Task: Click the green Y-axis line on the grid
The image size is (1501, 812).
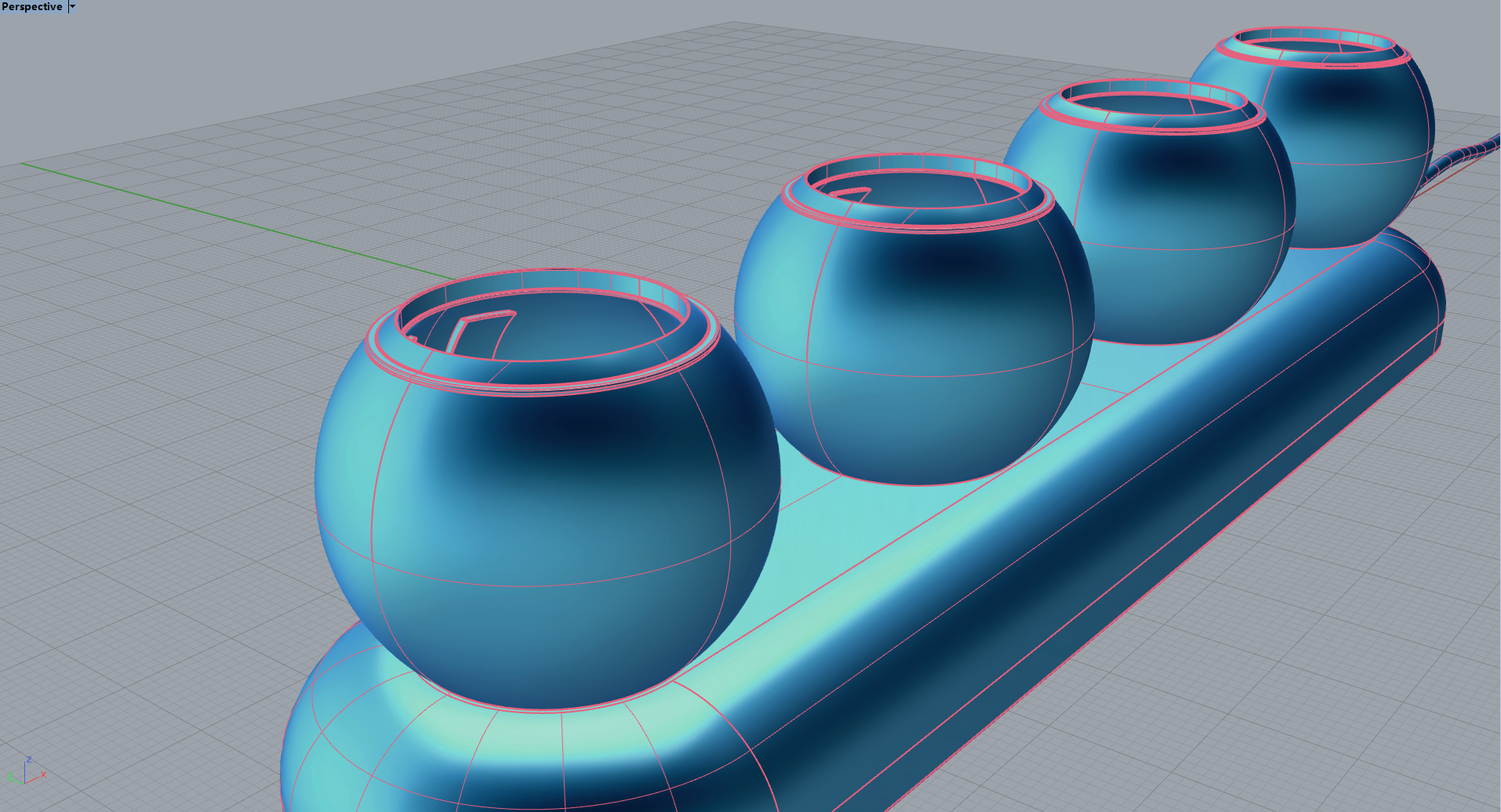Action: click(x=235, y=218)
